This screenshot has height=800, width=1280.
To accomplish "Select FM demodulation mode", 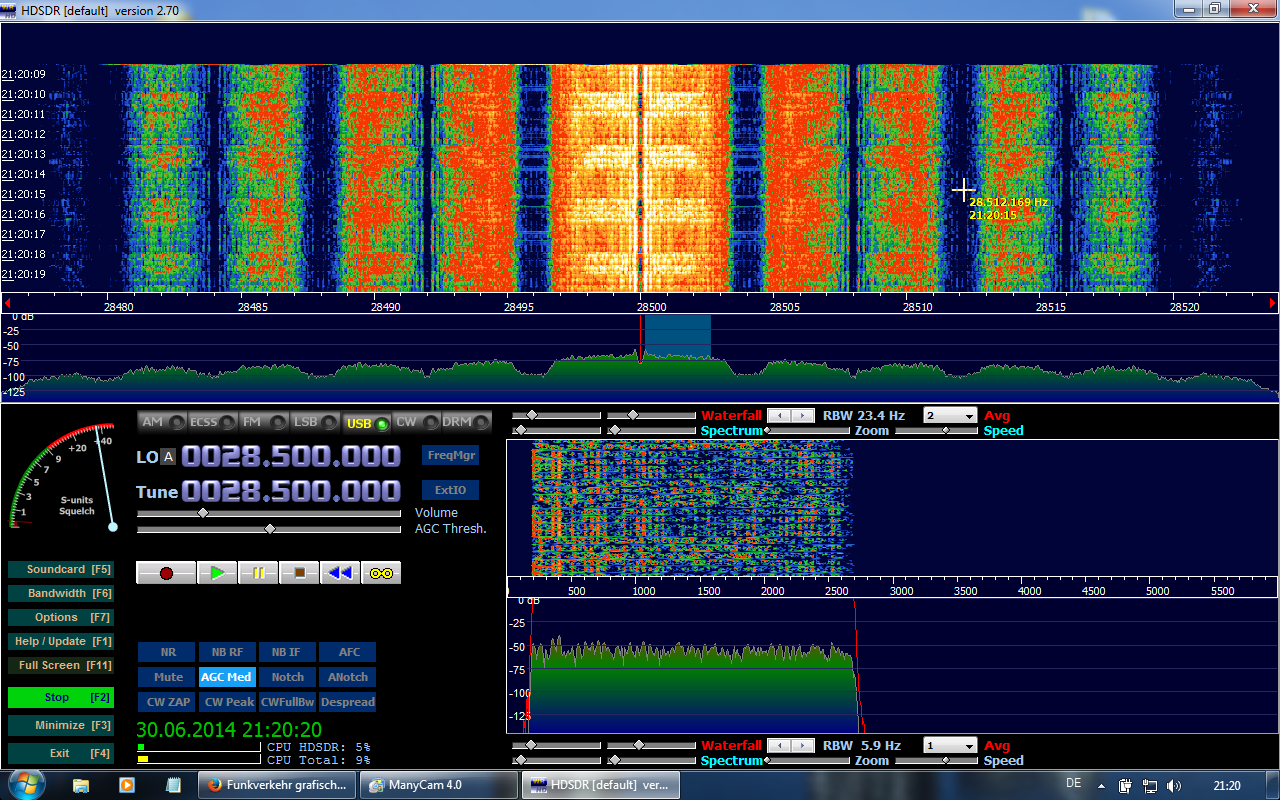I will (x=264, y=422).
